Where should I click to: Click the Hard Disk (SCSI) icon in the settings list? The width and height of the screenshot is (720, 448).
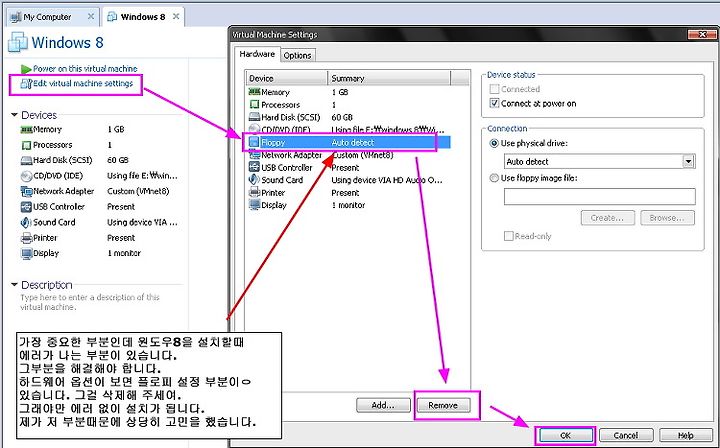(254, 117)
